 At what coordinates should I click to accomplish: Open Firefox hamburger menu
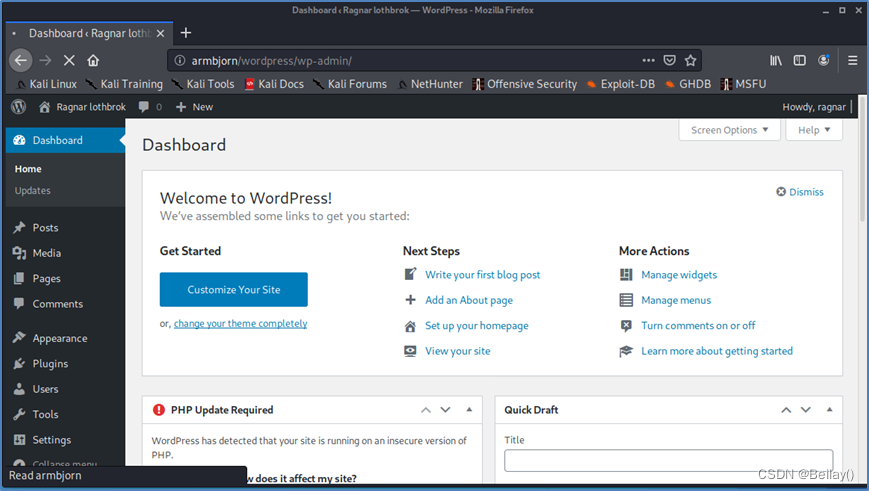pos(851,60)
